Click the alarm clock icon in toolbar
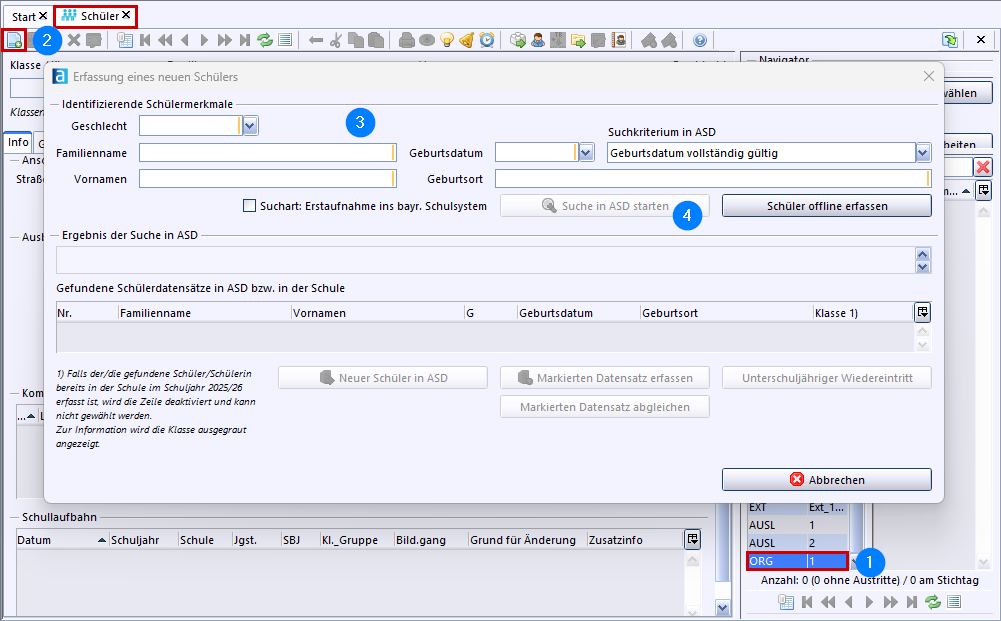The height and width of the screenshot is (621, 1001). pos(487,40)
